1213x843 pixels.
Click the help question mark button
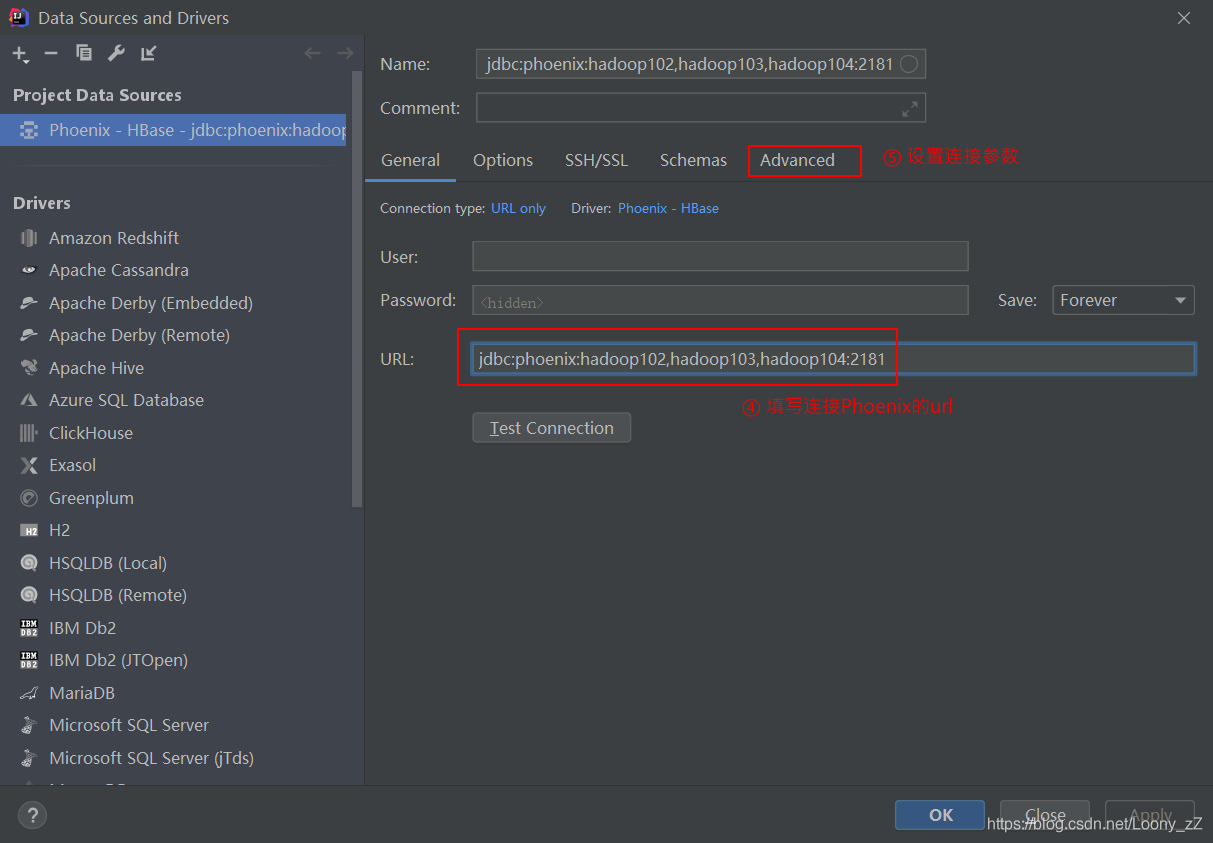[x=32, y=815]
